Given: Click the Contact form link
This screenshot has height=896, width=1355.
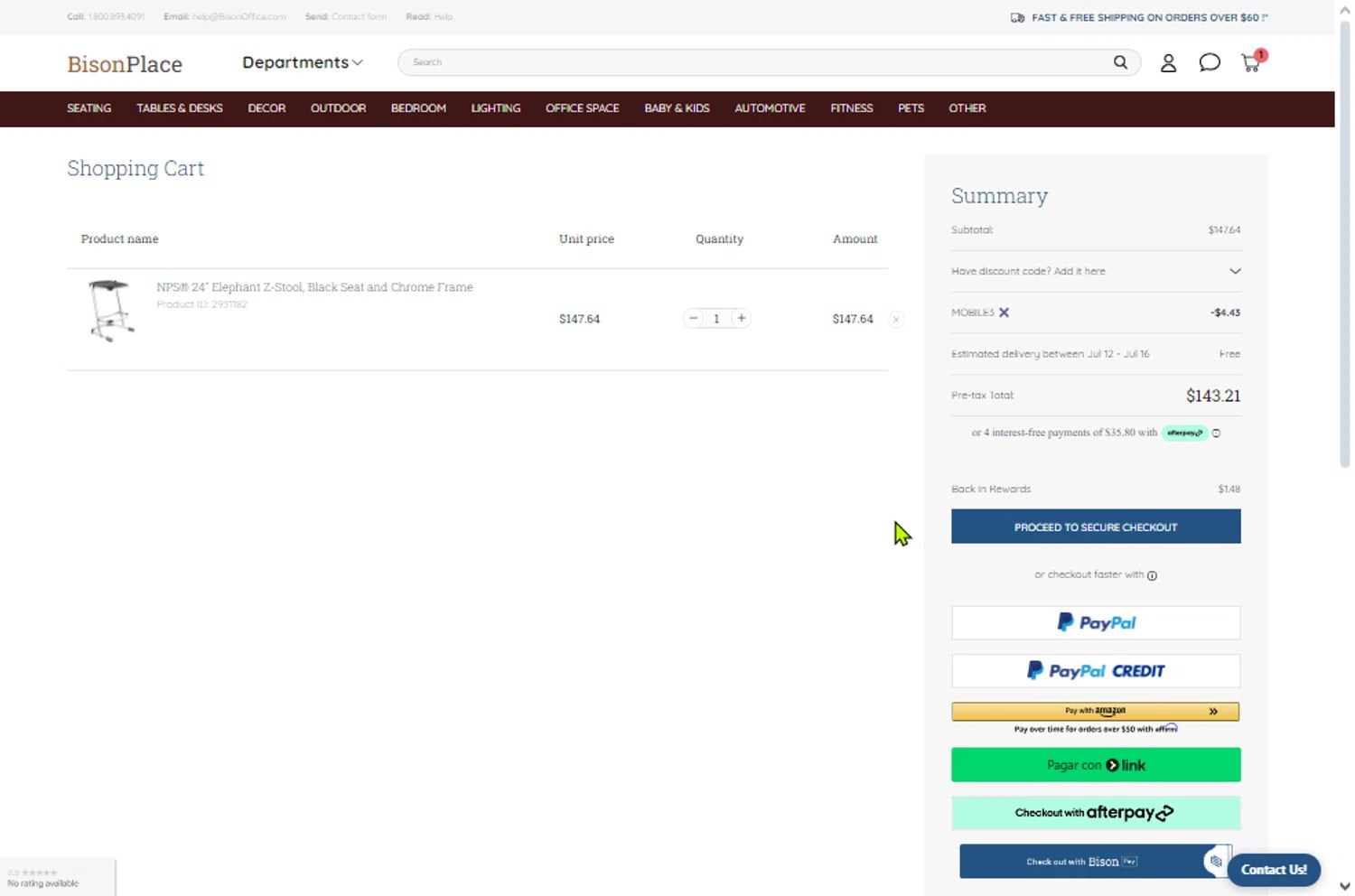Looking at the screenshot, I should pyautogui.click(x=359, y=16).
